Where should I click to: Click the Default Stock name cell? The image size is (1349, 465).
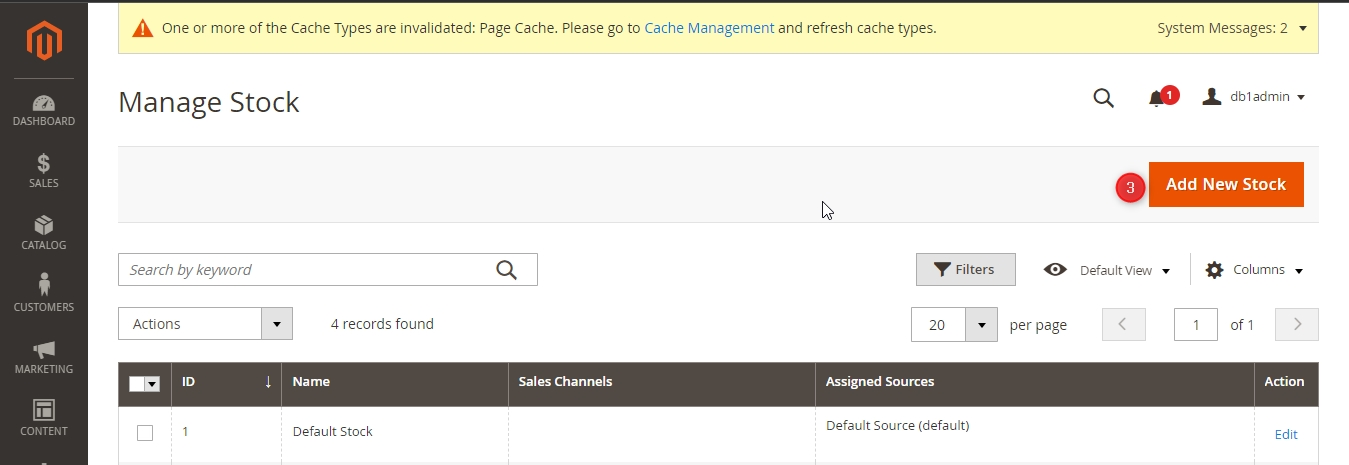pyautogui.click(x=395, y=432)
